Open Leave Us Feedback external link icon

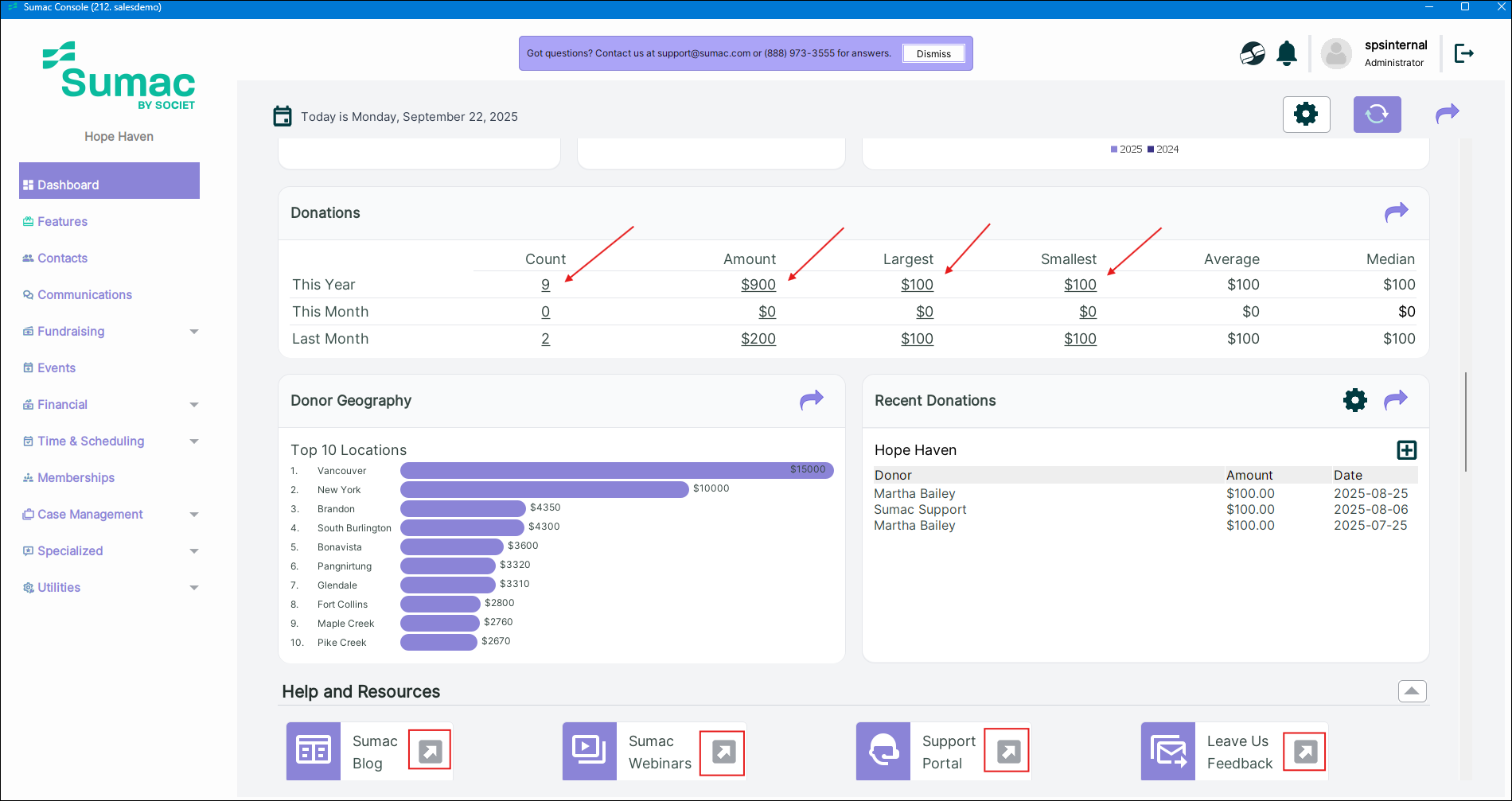coord(1304,752)
